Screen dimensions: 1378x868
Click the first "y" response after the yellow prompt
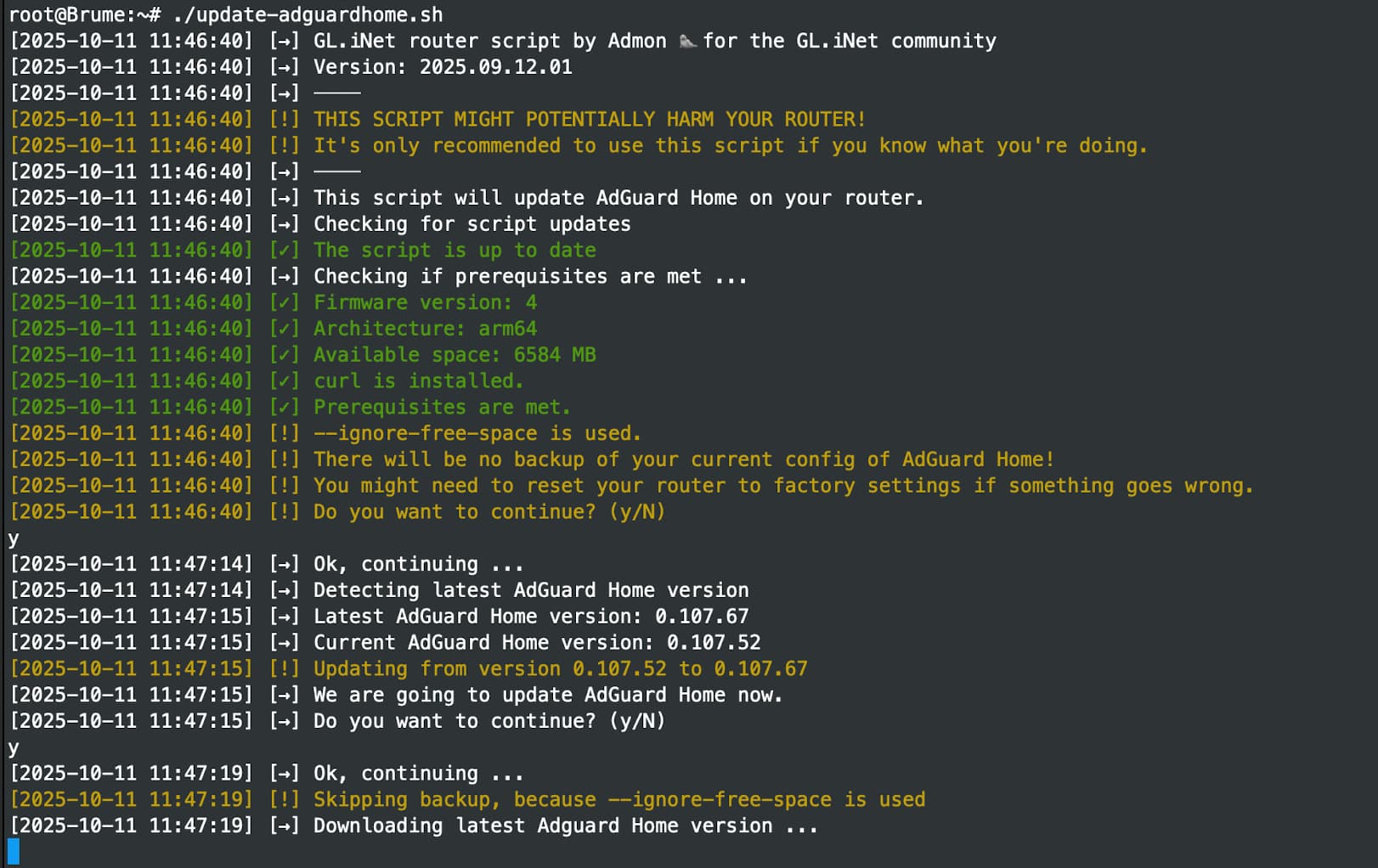pyautogui.click(x=14, y=538)
